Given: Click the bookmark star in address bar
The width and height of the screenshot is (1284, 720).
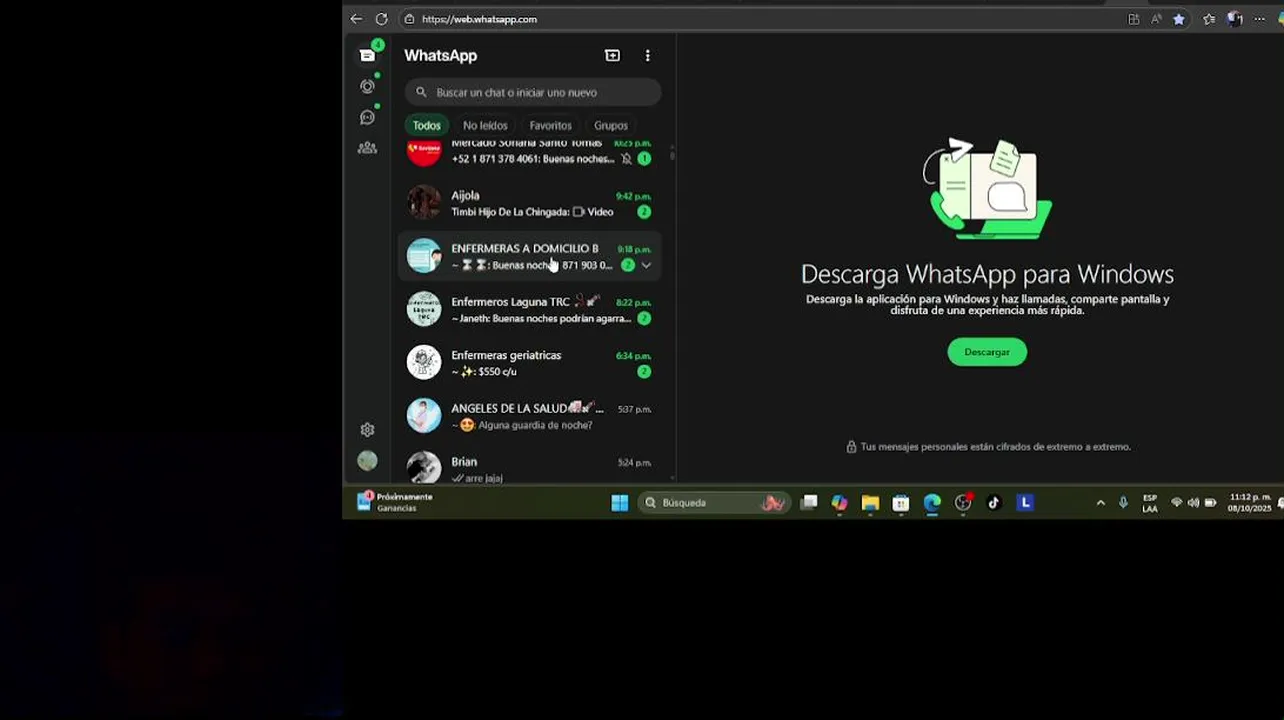Looking at the screenshot, I should 1179,19.
